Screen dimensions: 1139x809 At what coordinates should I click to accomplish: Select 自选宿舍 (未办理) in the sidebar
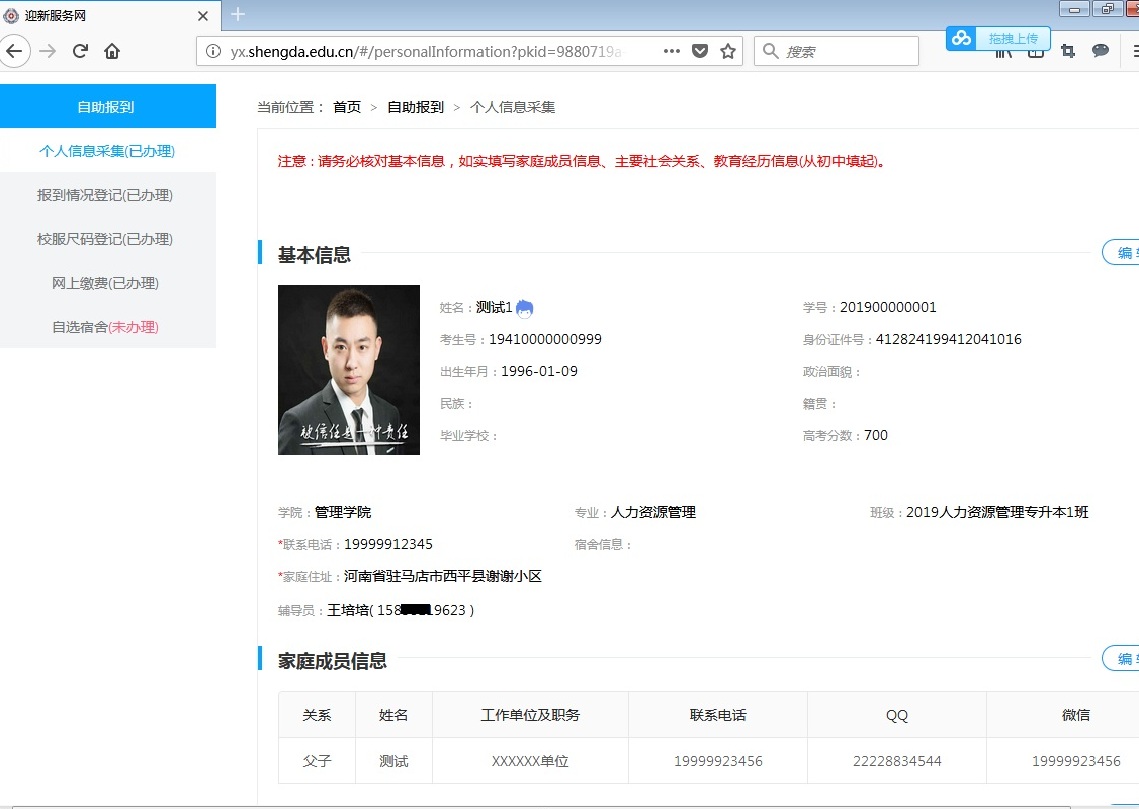coord(105,327)
